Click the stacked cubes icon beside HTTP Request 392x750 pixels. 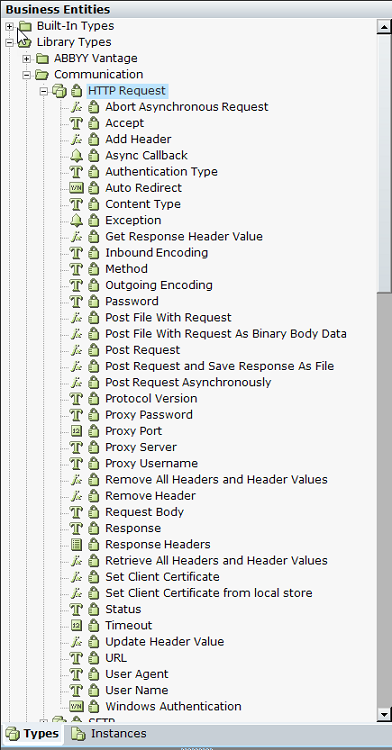click(59, 91)
